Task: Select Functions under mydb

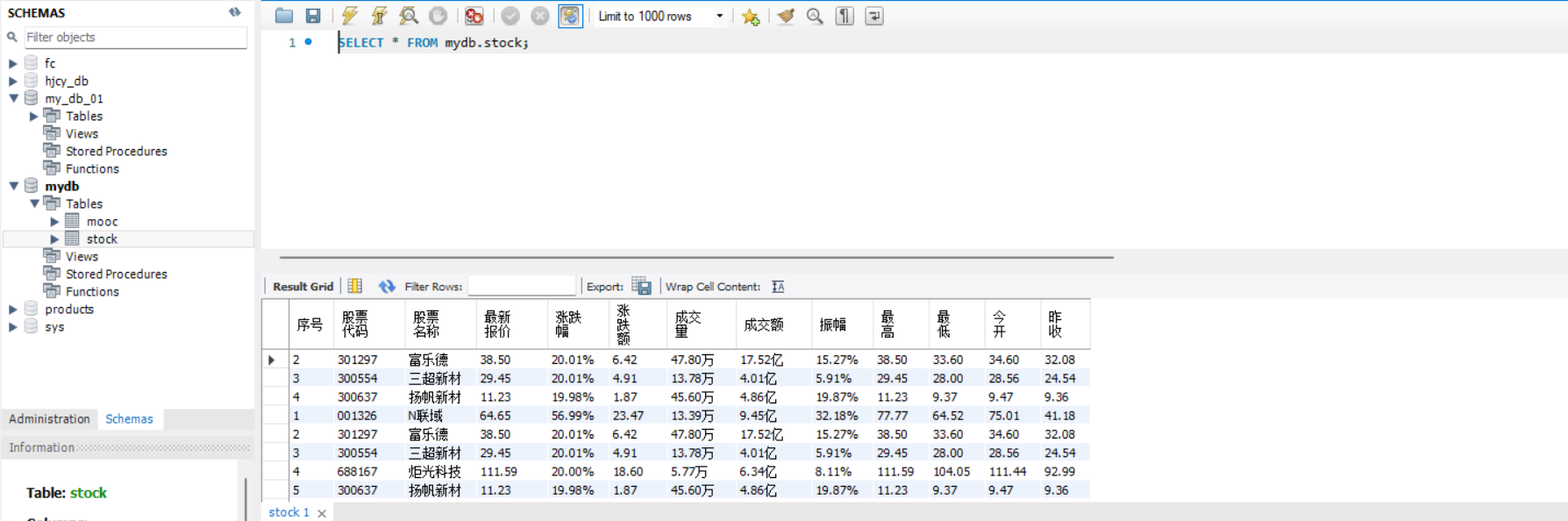Action: 92,291
